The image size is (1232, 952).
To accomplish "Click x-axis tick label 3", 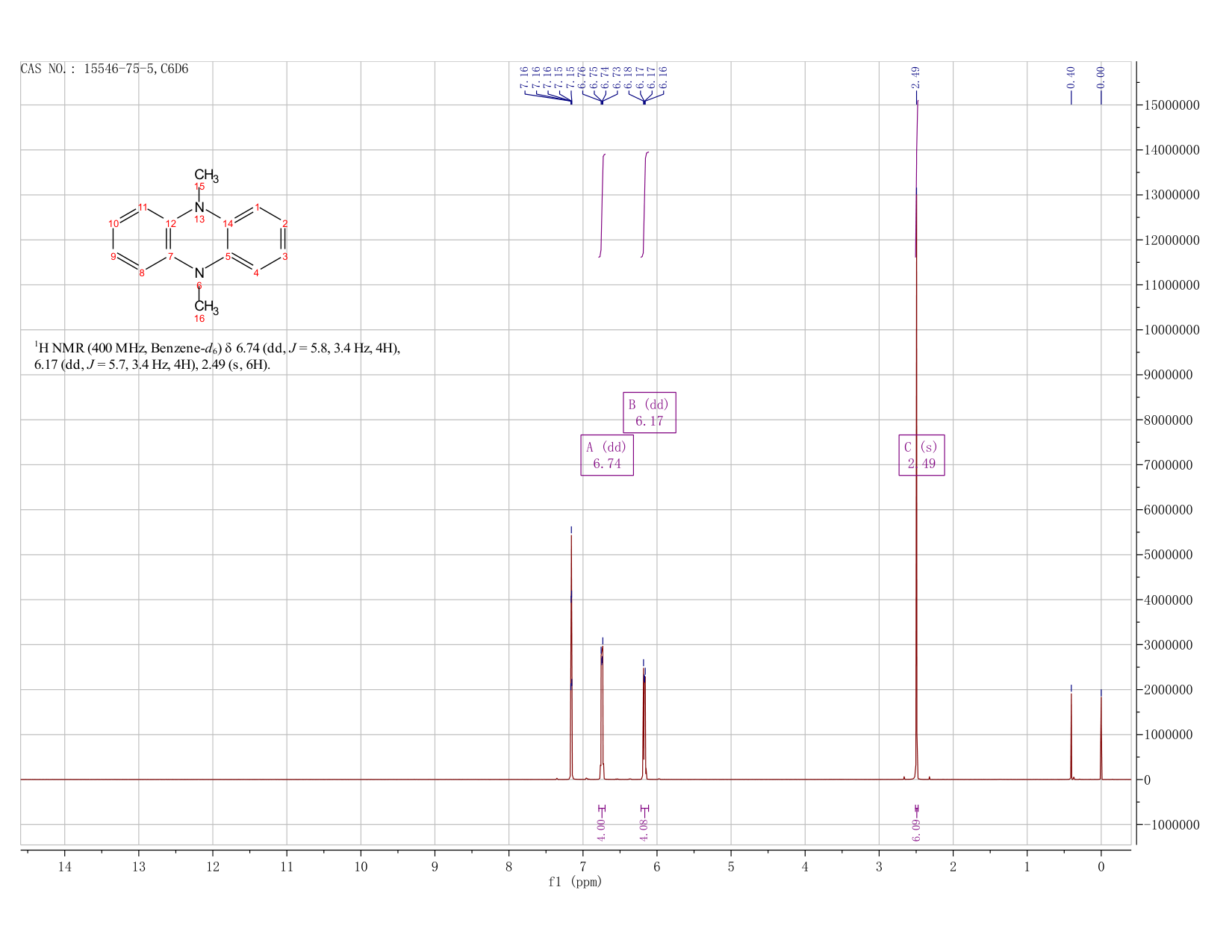I will pyautogui.click(x=879, y=867).
